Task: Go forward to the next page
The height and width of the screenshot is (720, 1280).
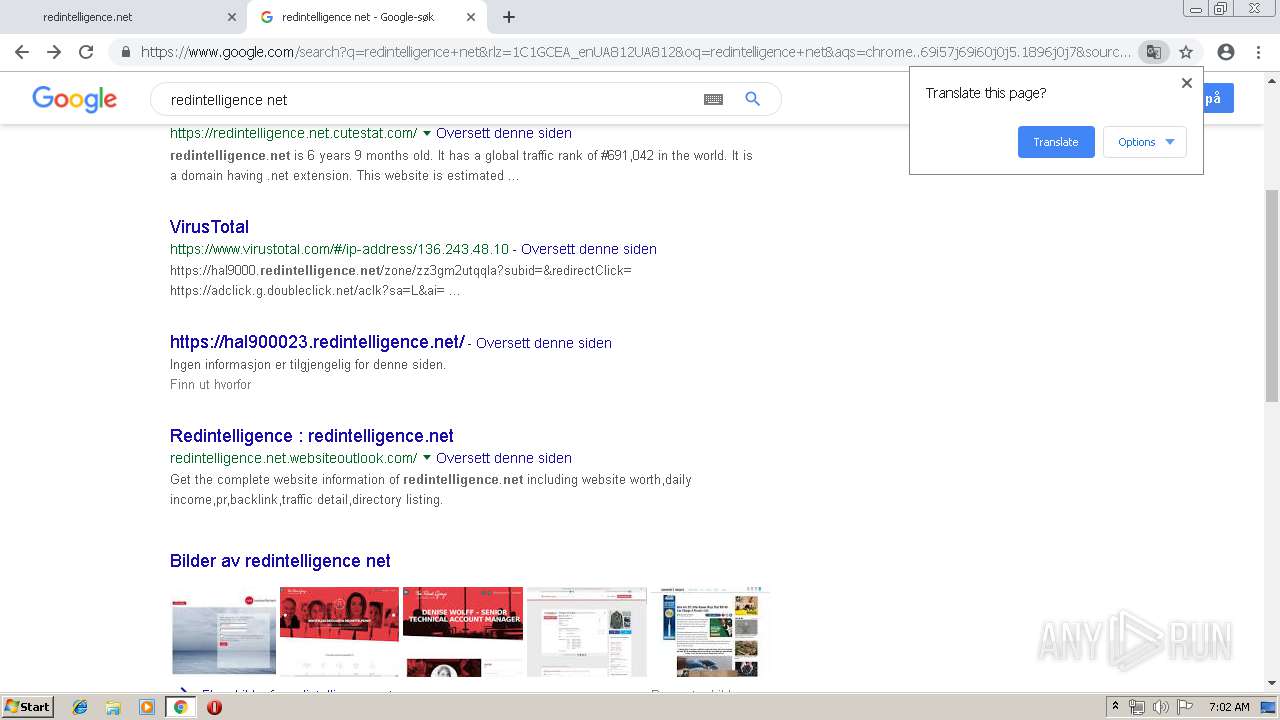Action: click(54, 52)
